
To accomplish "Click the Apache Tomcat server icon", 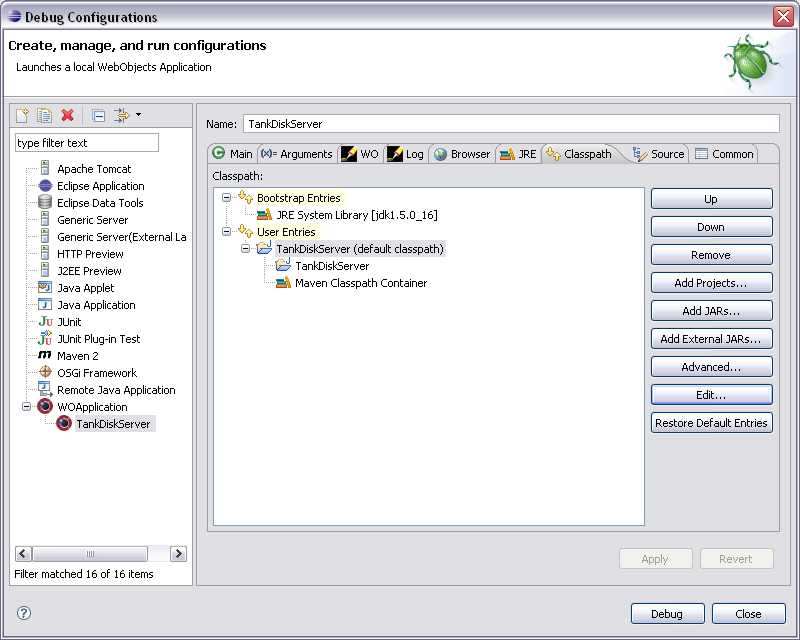I will [x=45, y=168].
